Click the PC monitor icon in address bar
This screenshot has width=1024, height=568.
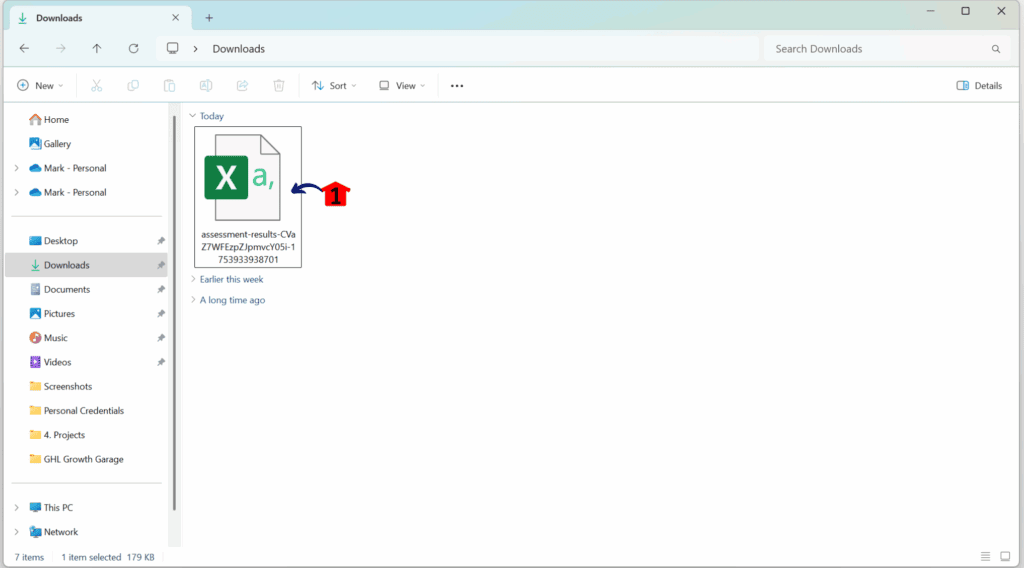(x=172, y=48)
